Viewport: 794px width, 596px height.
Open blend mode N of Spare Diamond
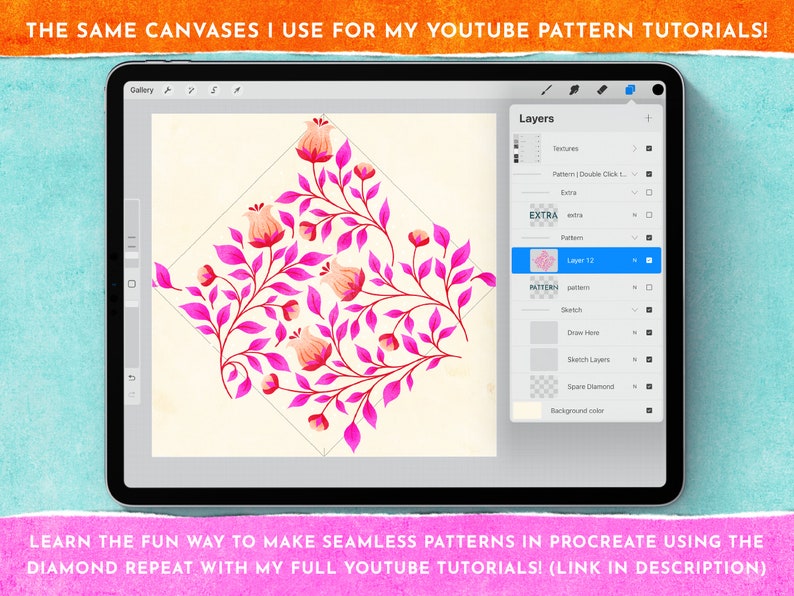pos(634,386)
